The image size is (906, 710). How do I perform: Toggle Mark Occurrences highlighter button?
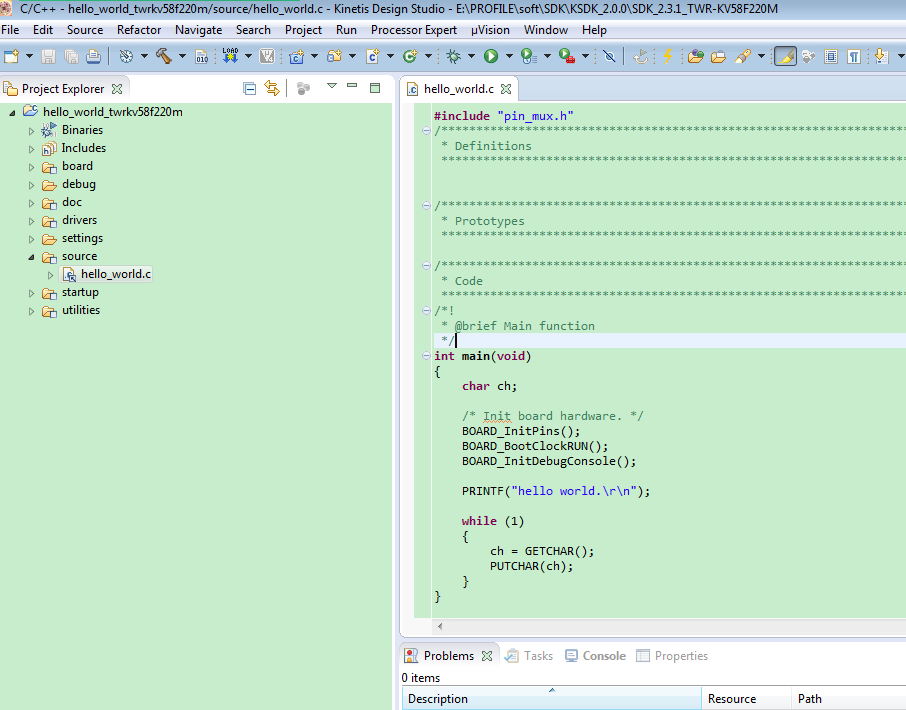785,56
